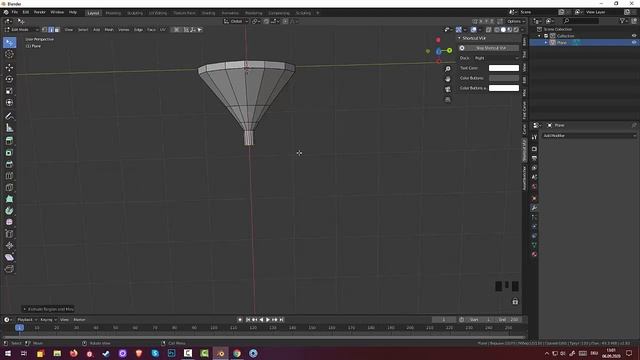Screen dimensions: 640x360
Task: Open the File menu
Action: [x=15, y=12]
